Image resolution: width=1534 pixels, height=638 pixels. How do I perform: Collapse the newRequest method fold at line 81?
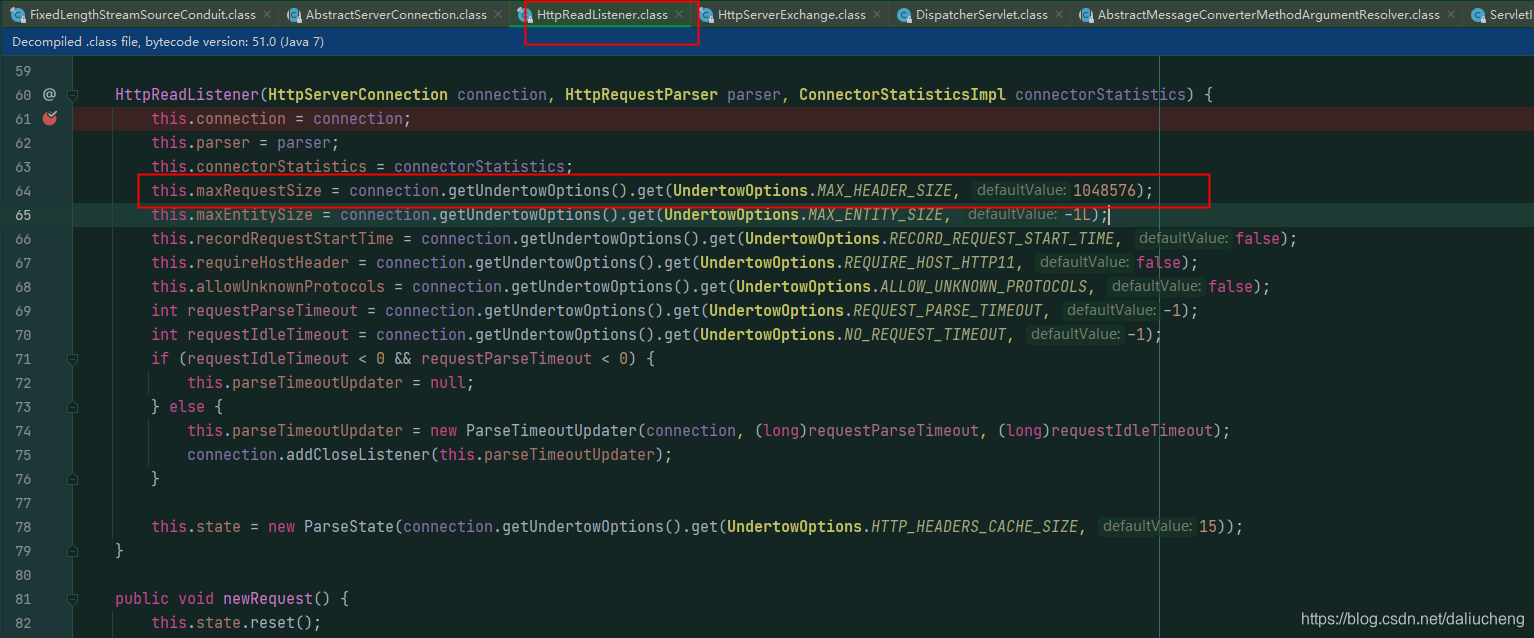[73, 598]
